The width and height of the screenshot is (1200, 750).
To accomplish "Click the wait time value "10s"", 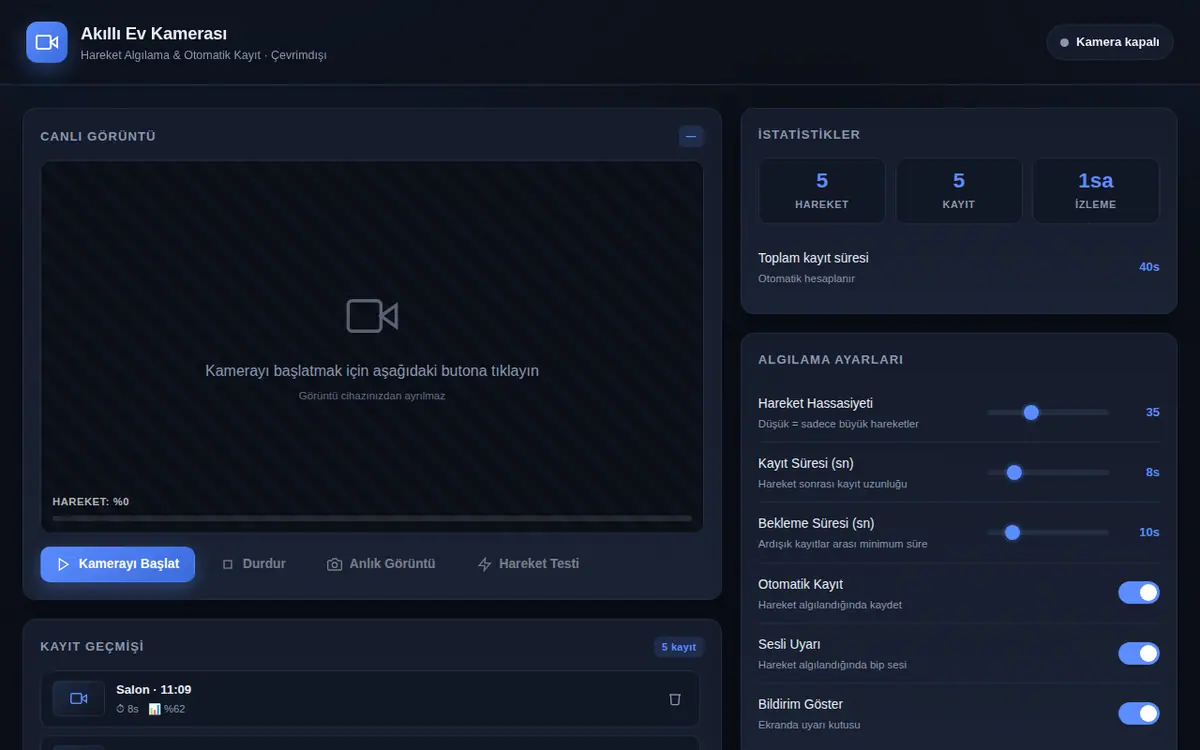I will 1149,532.
